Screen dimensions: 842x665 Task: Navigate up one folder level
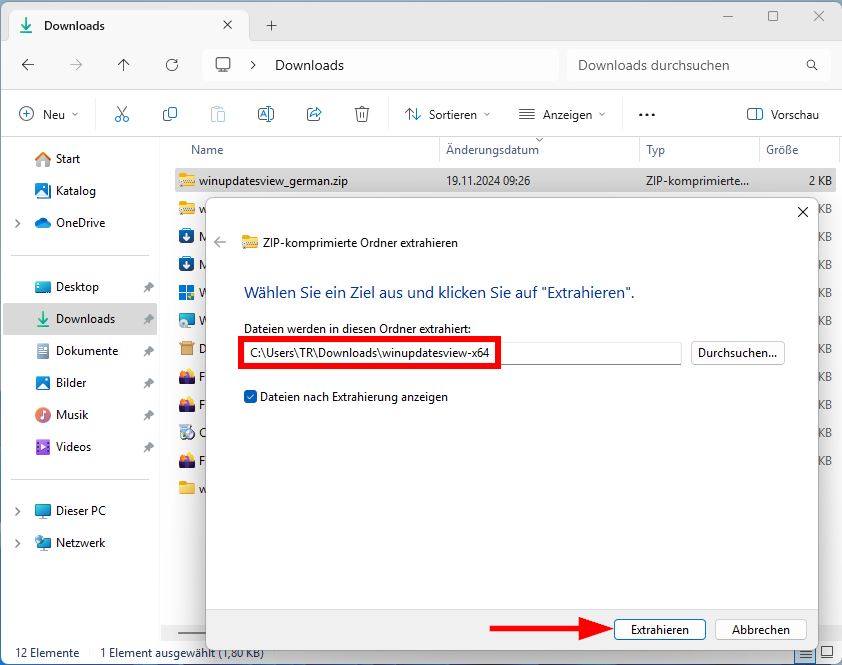pos(122,65)
